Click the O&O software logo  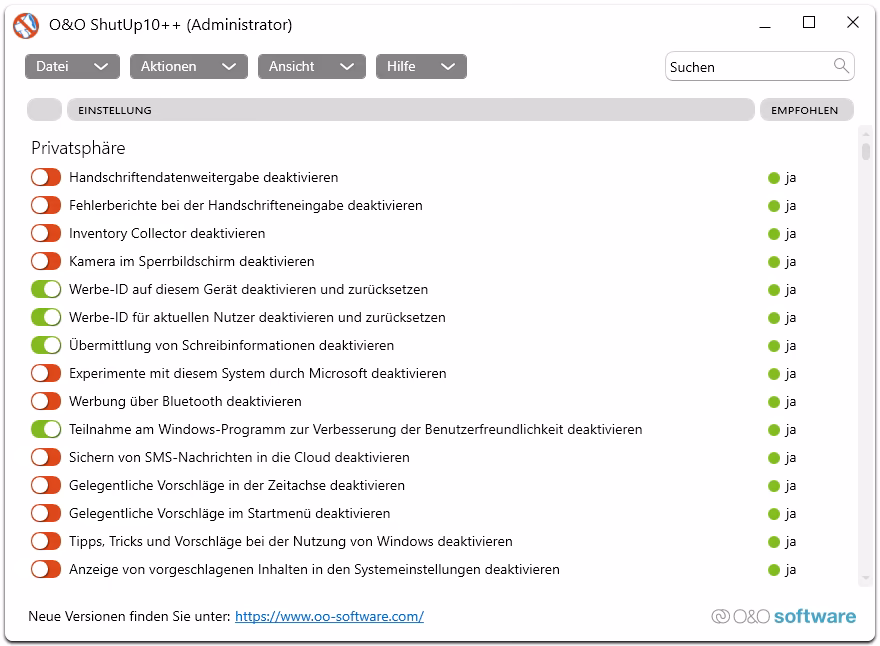[x=783, y=616]
